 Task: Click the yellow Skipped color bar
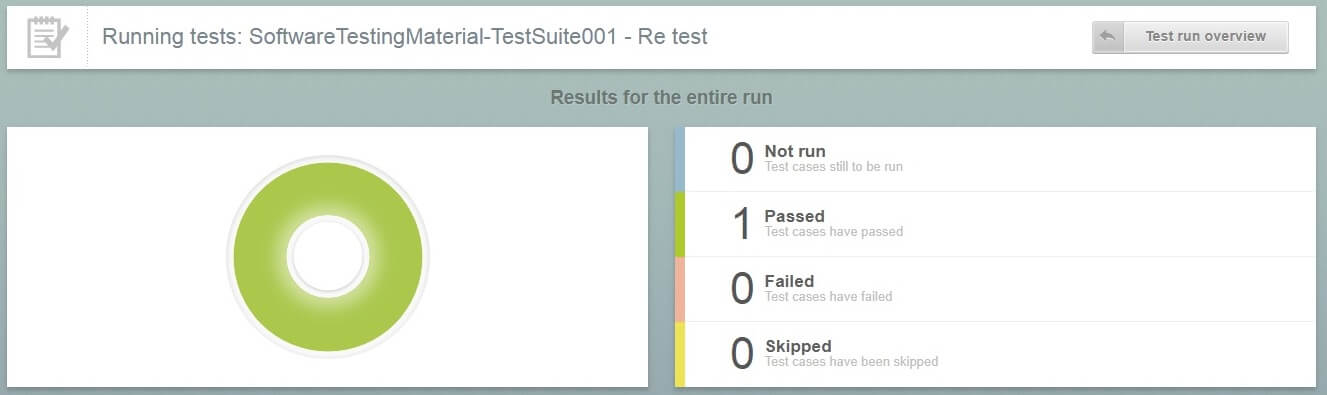680,354
